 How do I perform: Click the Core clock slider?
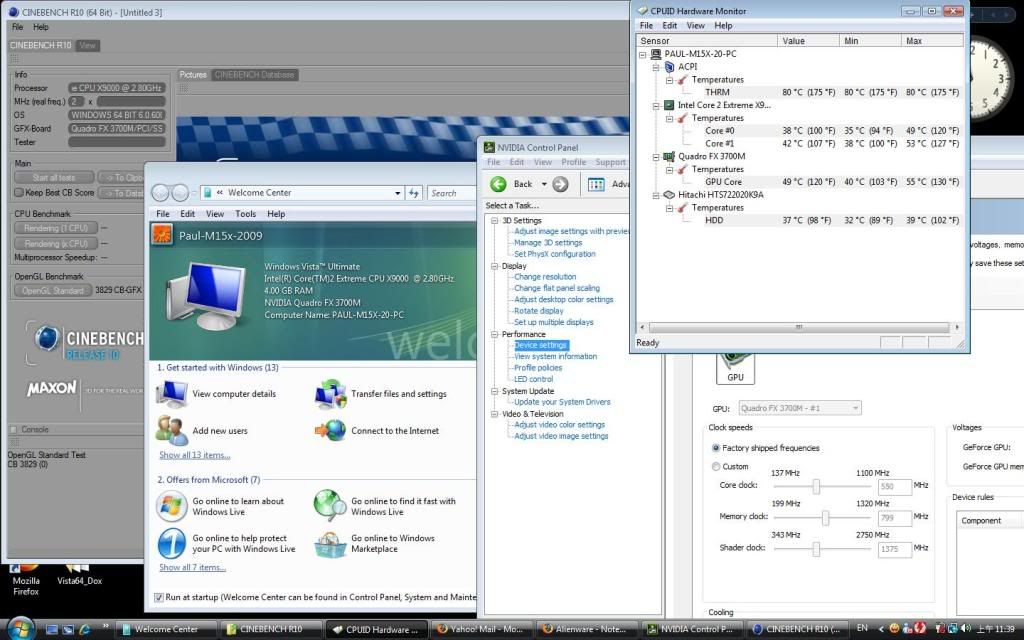coord(816,486)
